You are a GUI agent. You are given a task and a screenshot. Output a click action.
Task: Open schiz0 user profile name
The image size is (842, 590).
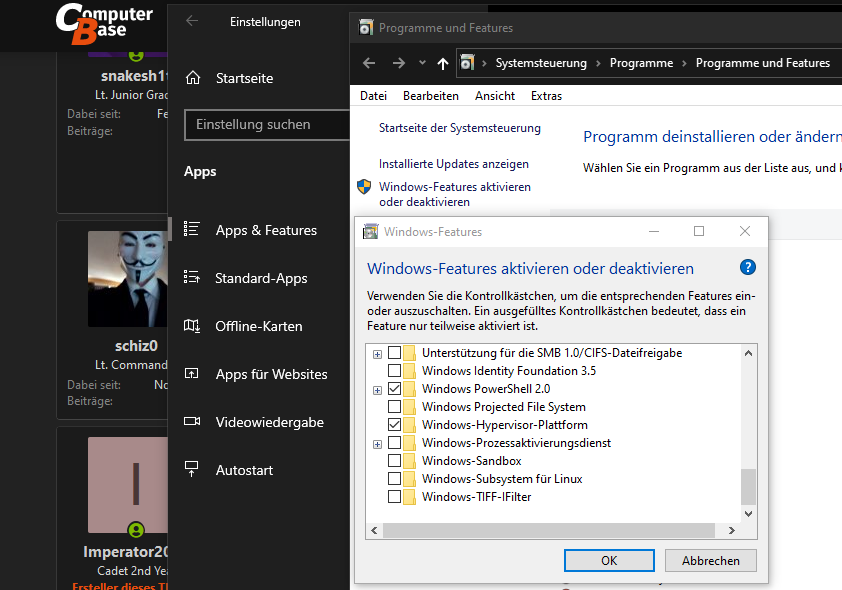[136, 346]
